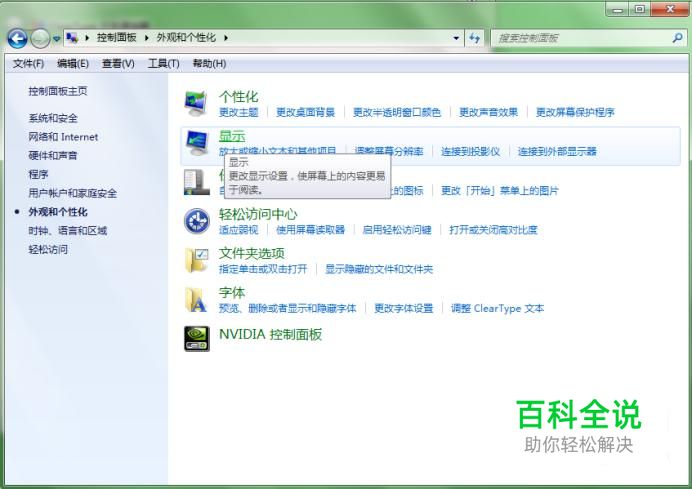Screen dimensions: 692x489
Task: Open NVIDIA 控制面板 heading
Action: click(x=271, y=335)
